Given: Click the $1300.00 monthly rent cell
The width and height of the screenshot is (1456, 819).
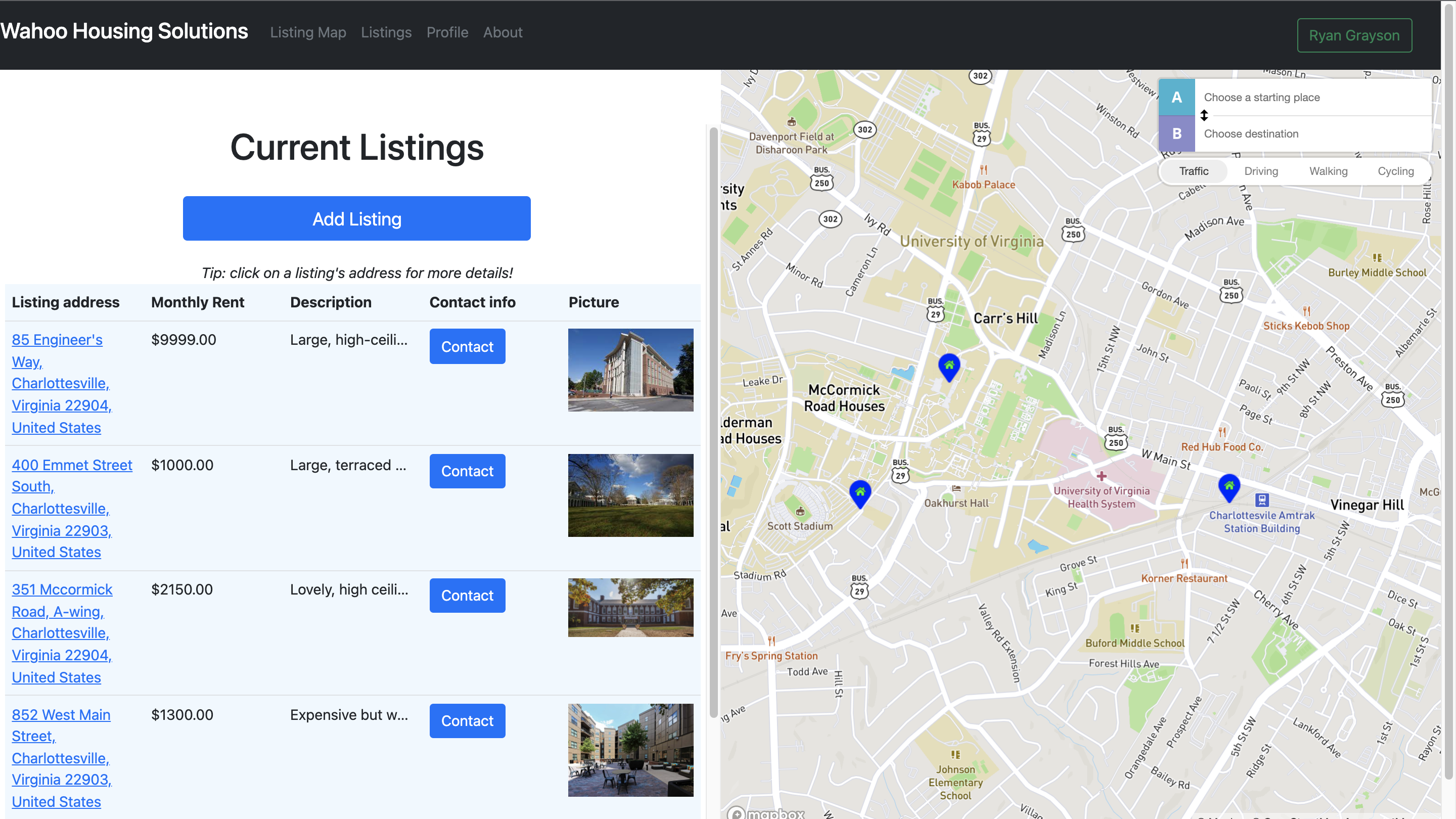Looking at the screenshot, I should (182, 715).
